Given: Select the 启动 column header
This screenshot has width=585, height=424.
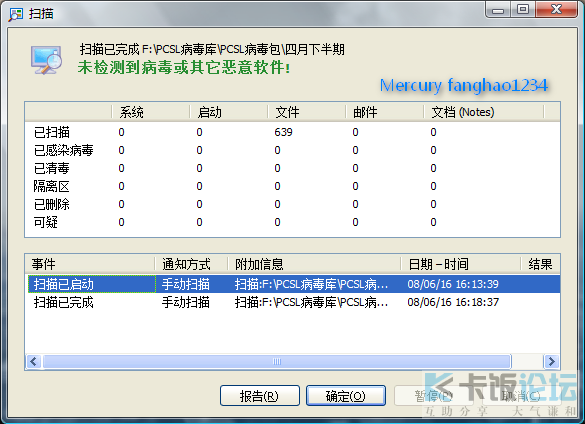Looking at the screenshot, I should (x=228, y=112).
